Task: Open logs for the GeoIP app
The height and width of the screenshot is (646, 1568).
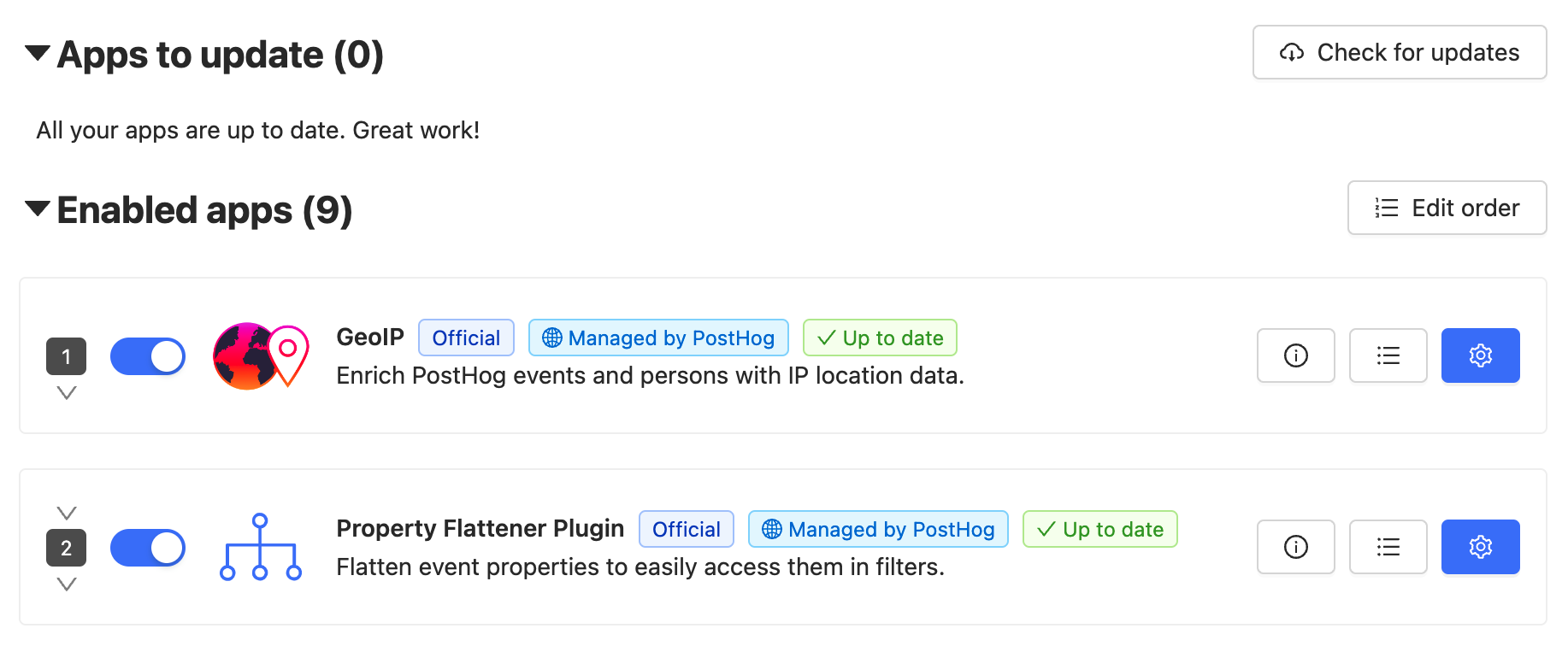Action: point(1388,355)
